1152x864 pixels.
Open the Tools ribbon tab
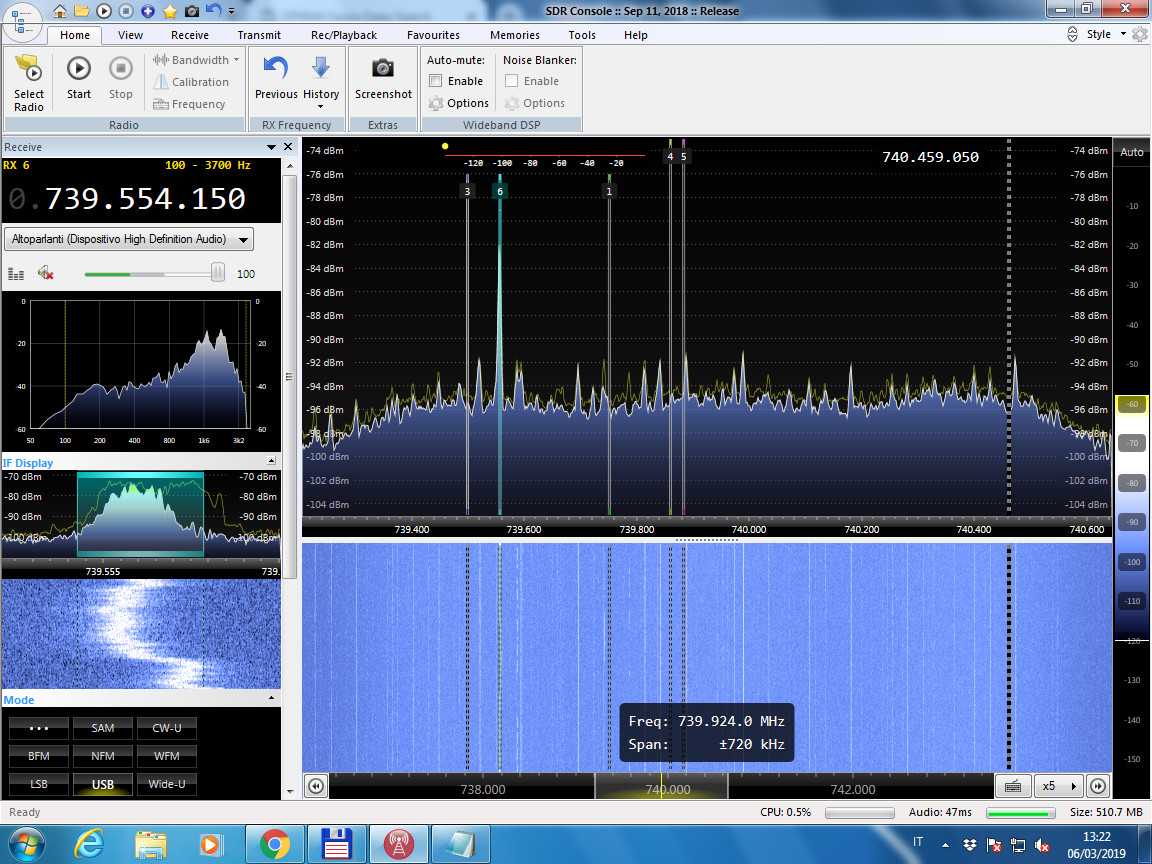[582, 35]
